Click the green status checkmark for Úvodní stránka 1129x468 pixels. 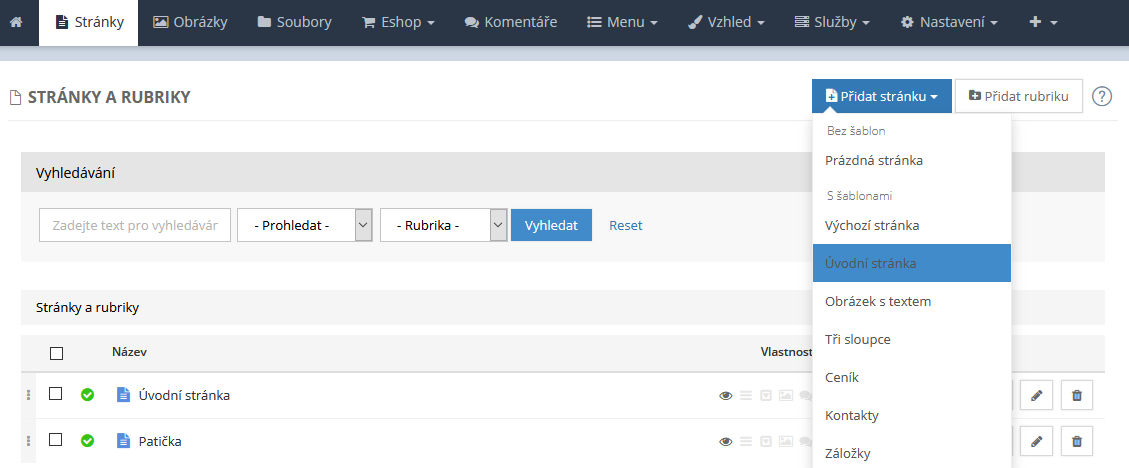(x=88, y=395)
